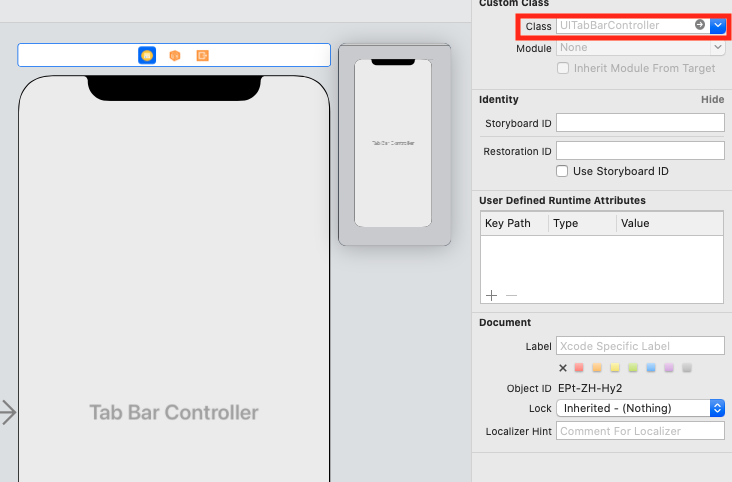Click the large Tab Bar Controller label

tap(174, 412)
